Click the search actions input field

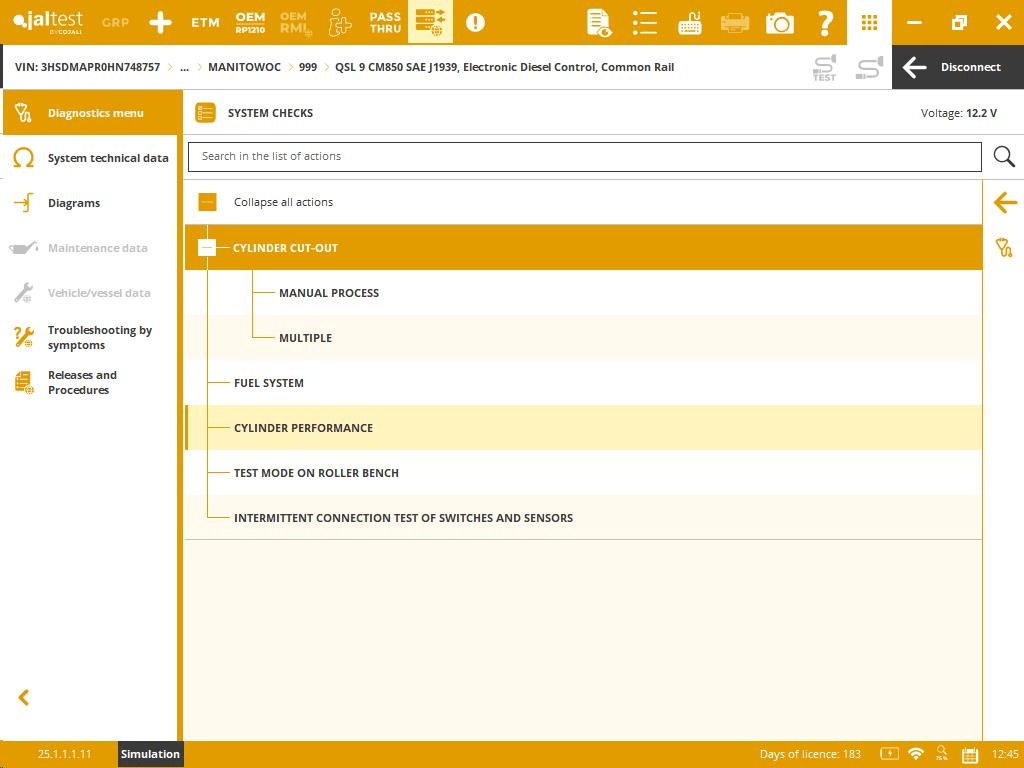(584, 157)
